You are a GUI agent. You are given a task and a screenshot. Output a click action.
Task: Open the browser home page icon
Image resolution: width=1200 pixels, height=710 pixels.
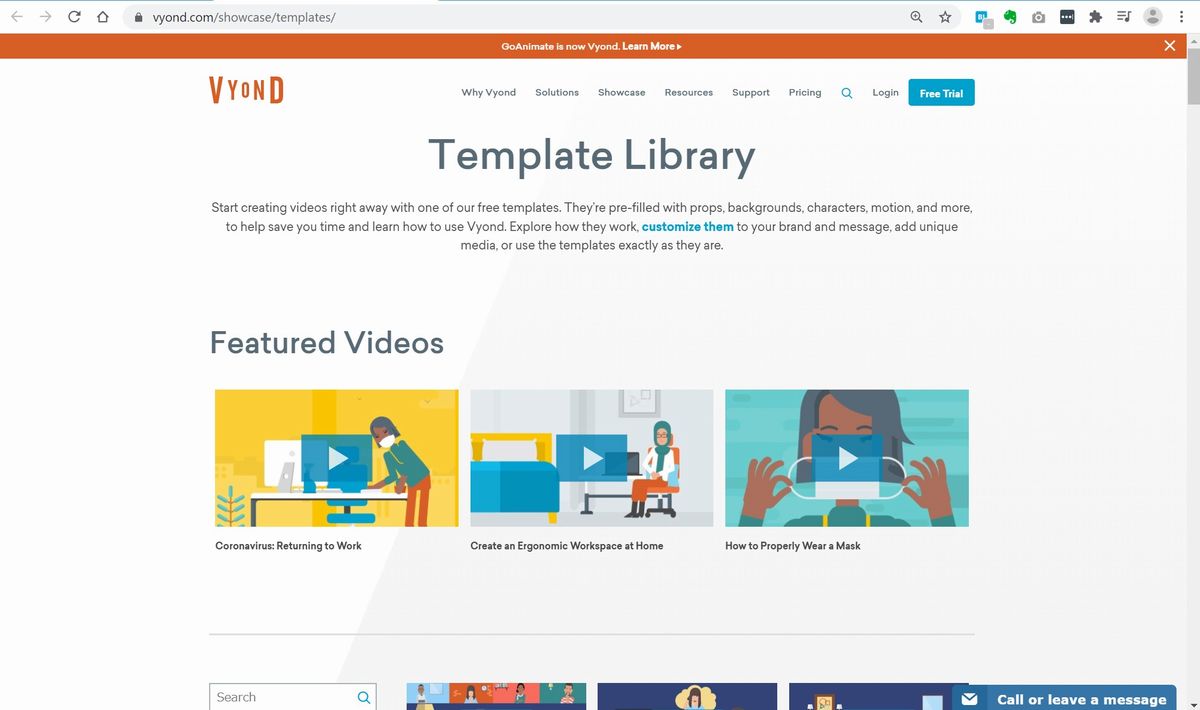pos(102,17)
